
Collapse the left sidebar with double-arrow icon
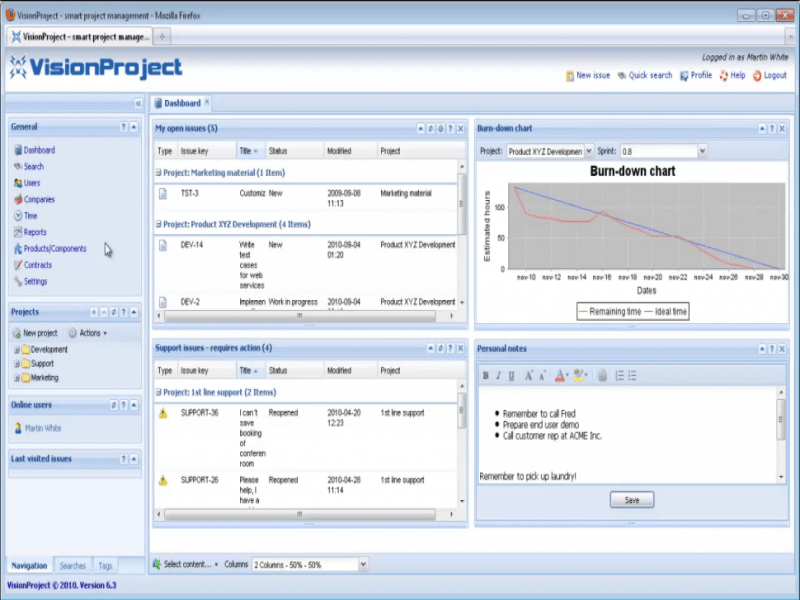point(138,104)
